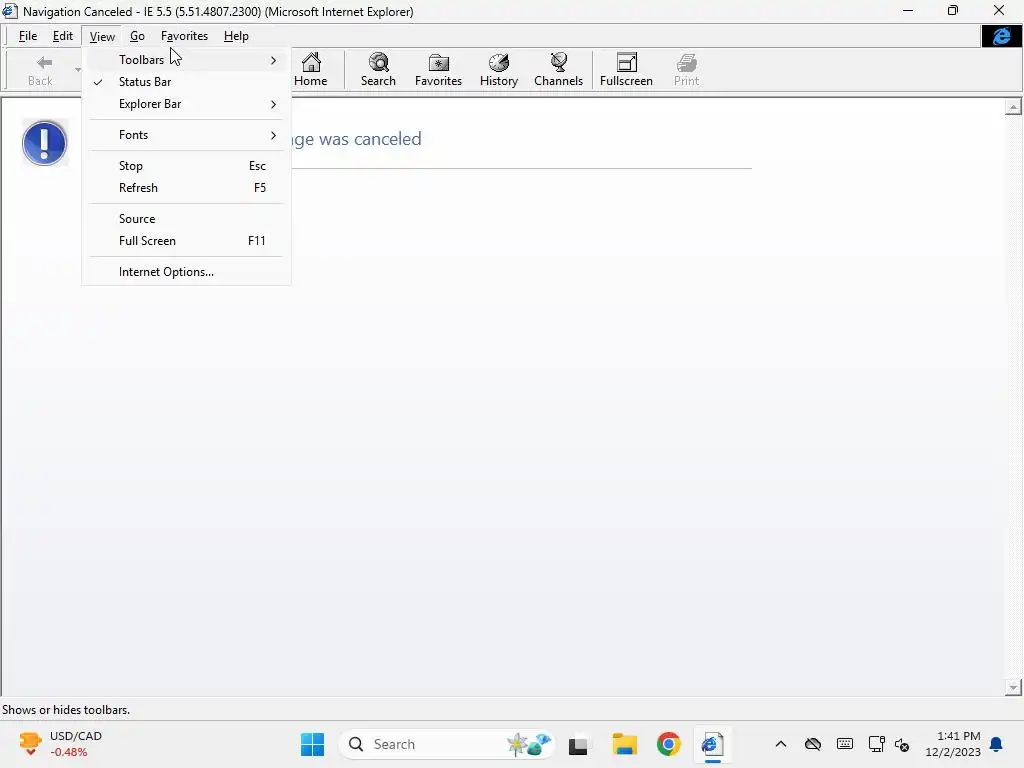Select Full Screen in the View menu

[186, 241]
